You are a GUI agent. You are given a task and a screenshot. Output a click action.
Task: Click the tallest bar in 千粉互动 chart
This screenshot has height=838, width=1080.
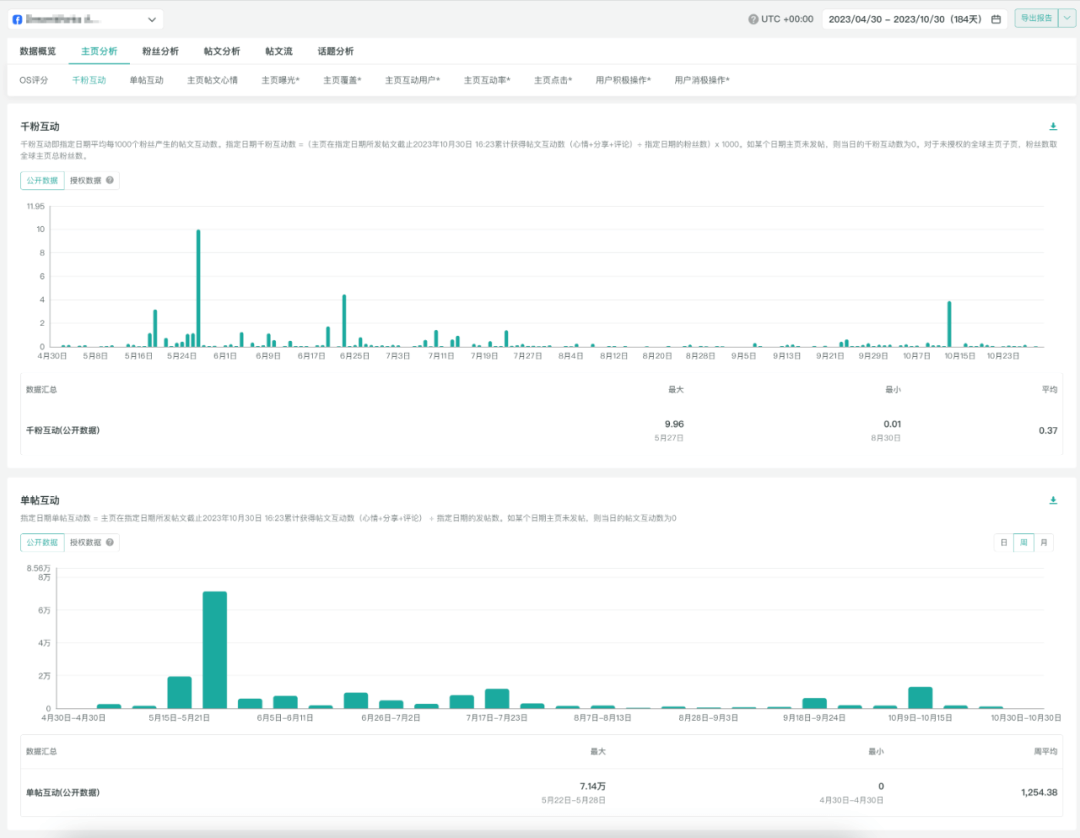(198, 288)
